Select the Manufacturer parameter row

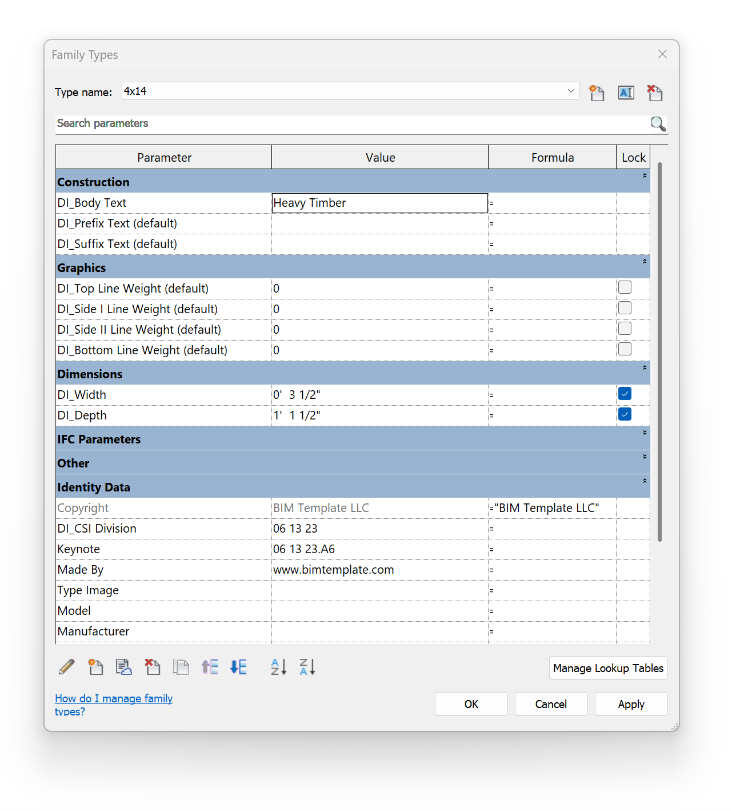coord(353,632)
